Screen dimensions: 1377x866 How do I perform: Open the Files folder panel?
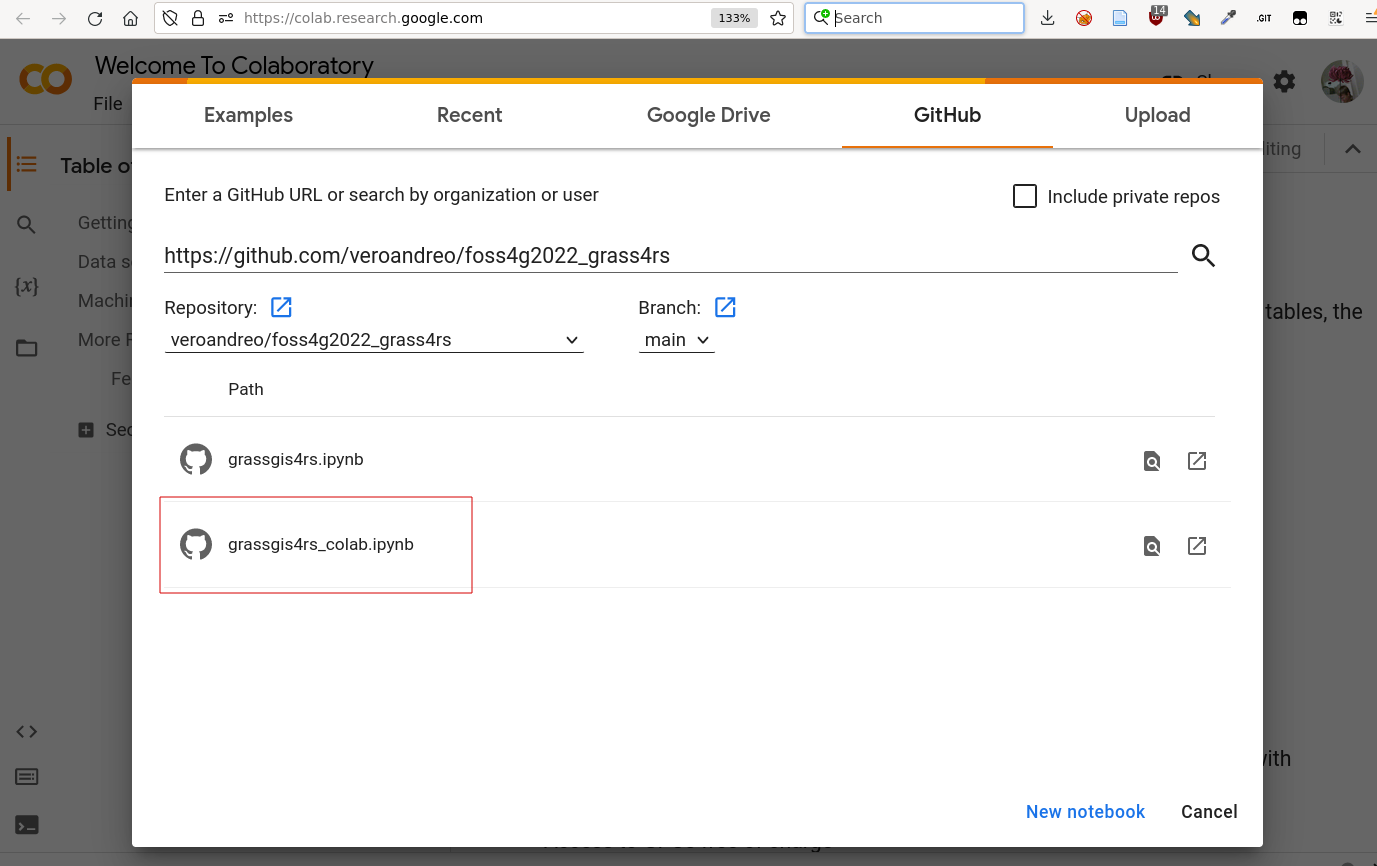pyautogui.click(x=26, y=348)
